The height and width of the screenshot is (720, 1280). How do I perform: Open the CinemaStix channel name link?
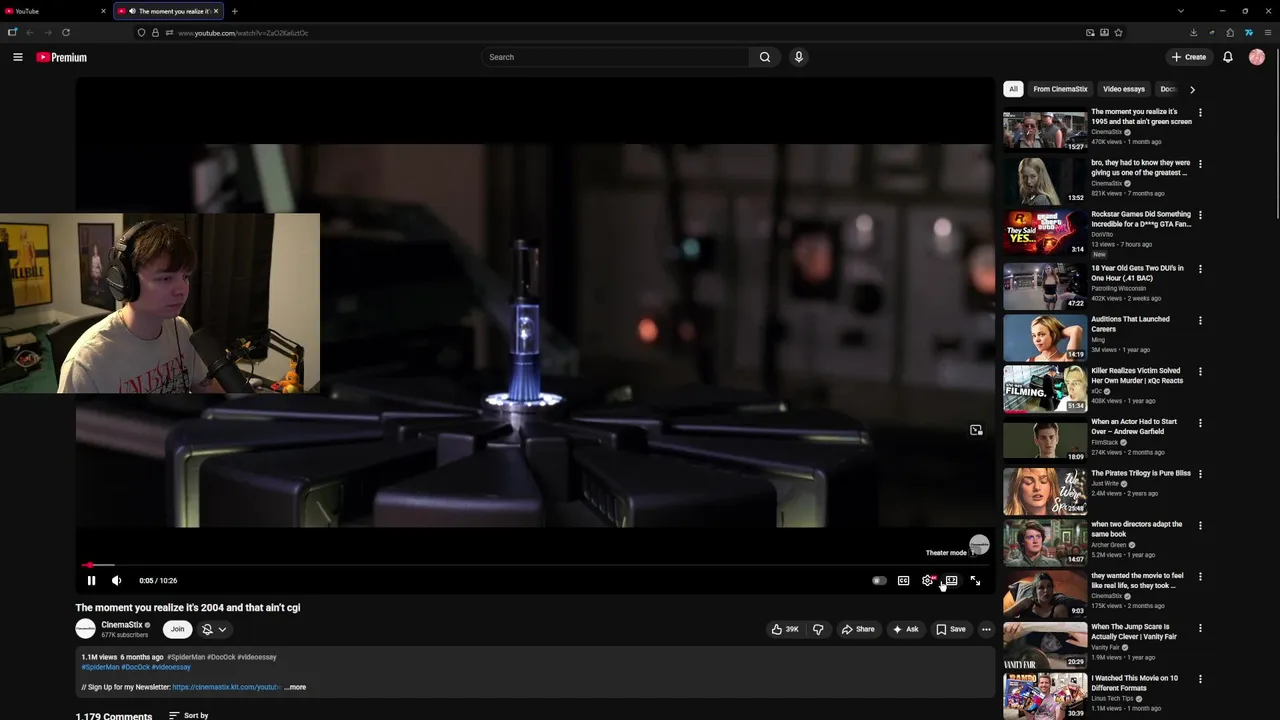tap(121, 625)
